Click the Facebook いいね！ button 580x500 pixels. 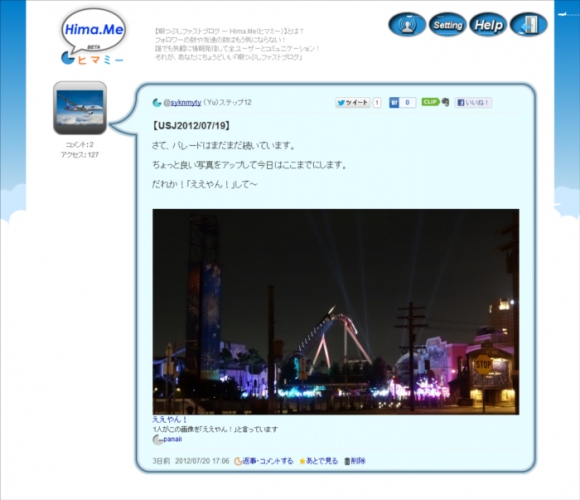click(x=473, y=102)
